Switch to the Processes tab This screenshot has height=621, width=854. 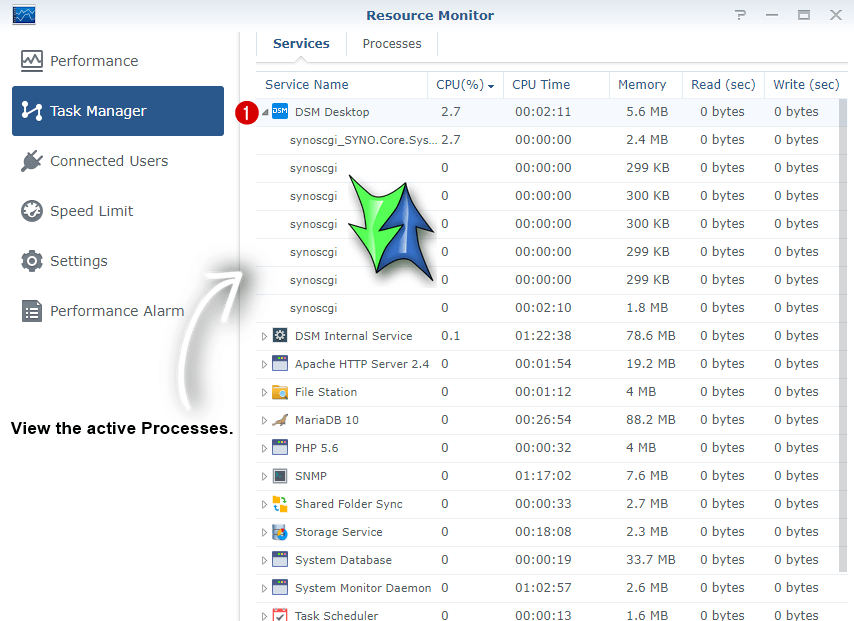click(x=392, y=44)
